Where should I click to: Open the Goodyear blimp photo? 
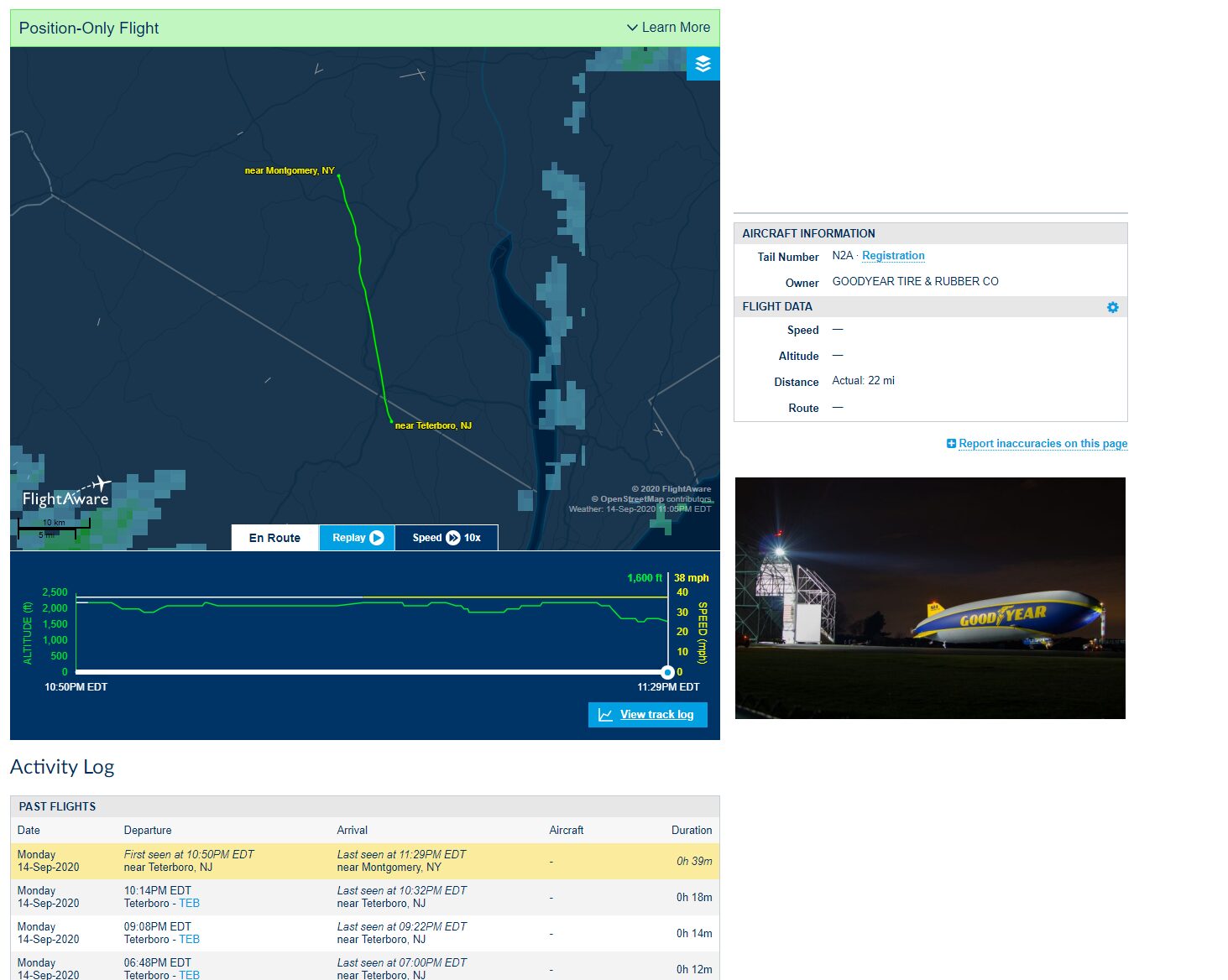point(930,598)
